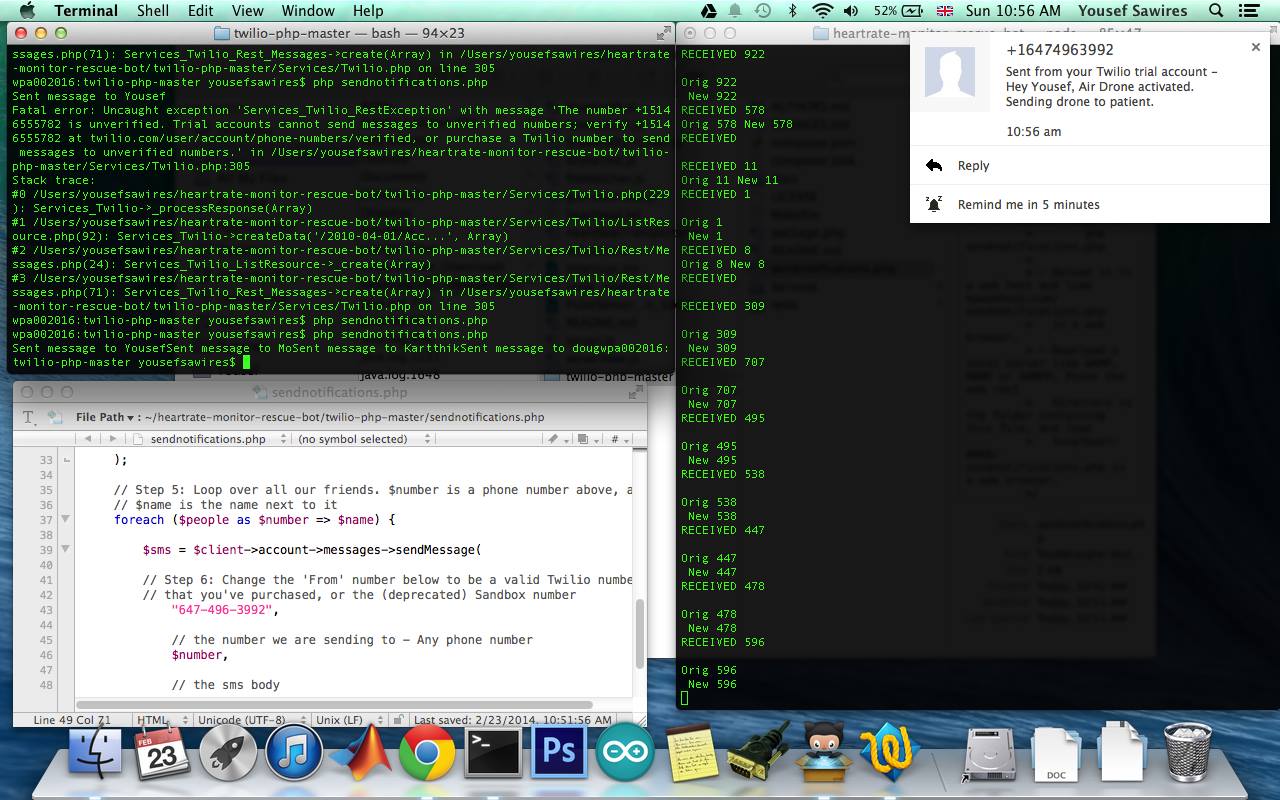The width and height of the screenshot is (1280, 800).
Task: Open the DOC document stack in Dock
Action: (1056, 752)
